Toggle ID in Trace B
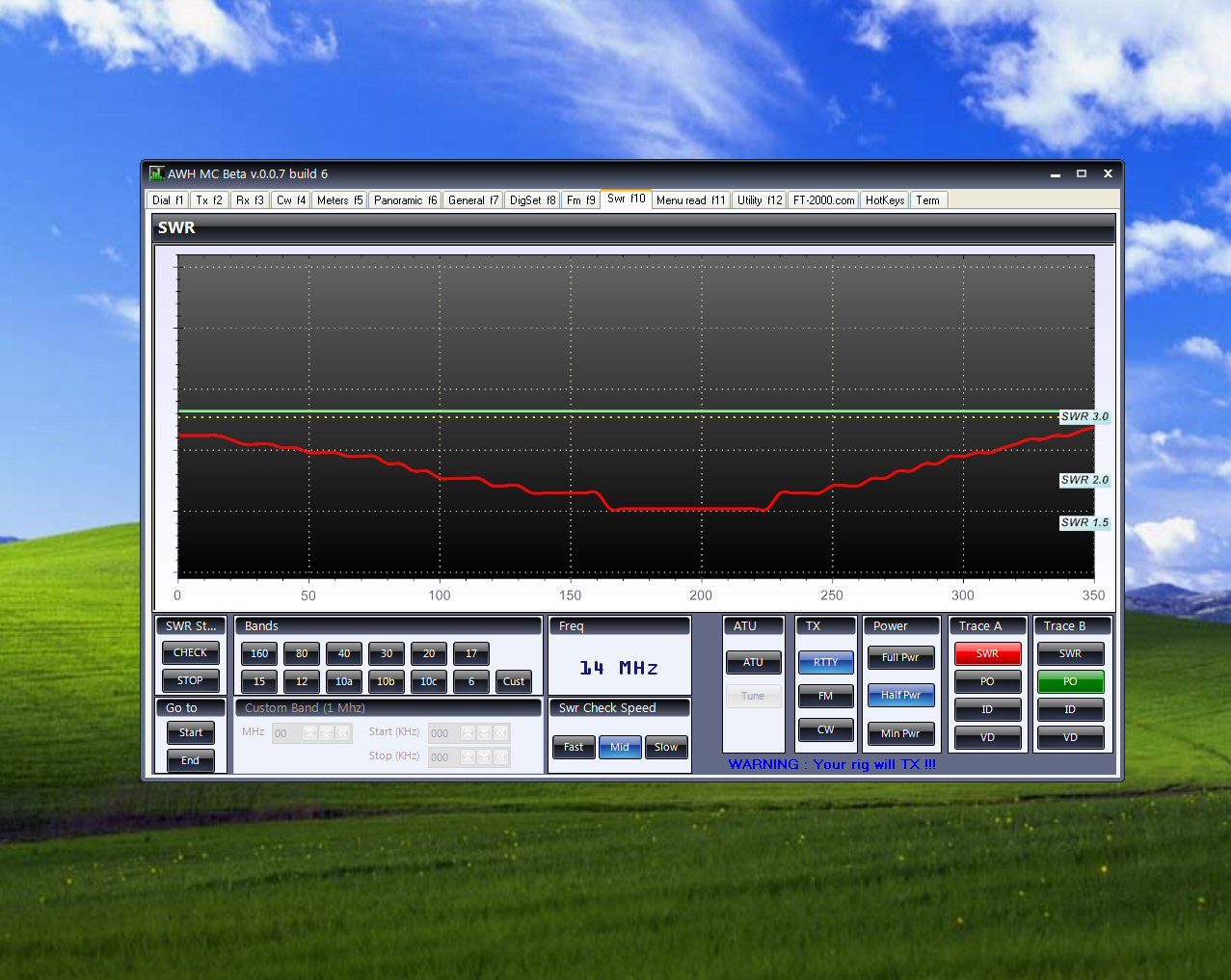This screenshot has width=1231, height=980. pyautogui.click(x=1070, y=709)
